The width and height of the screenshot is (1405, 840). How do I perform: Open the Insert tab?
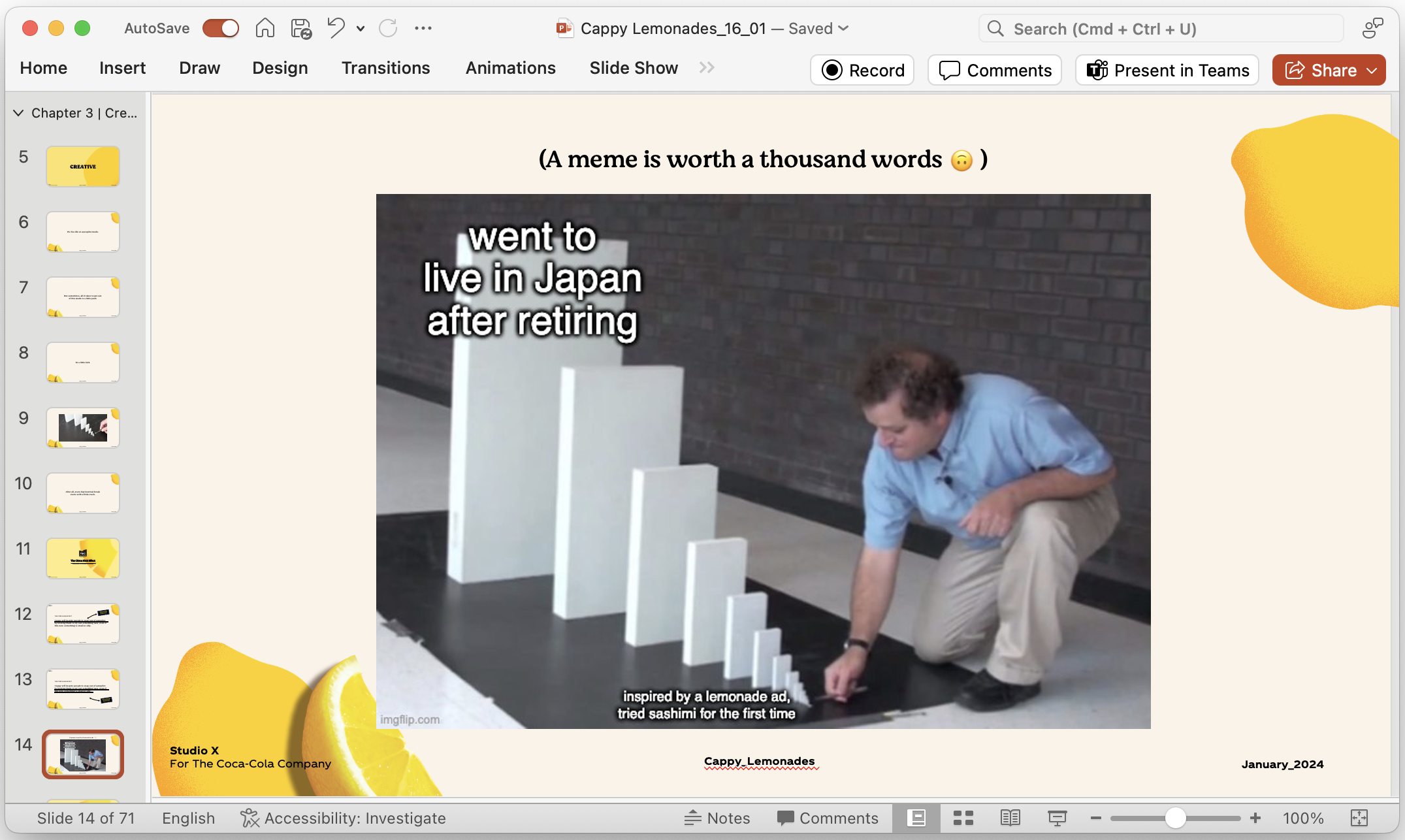tap(122, 68)
